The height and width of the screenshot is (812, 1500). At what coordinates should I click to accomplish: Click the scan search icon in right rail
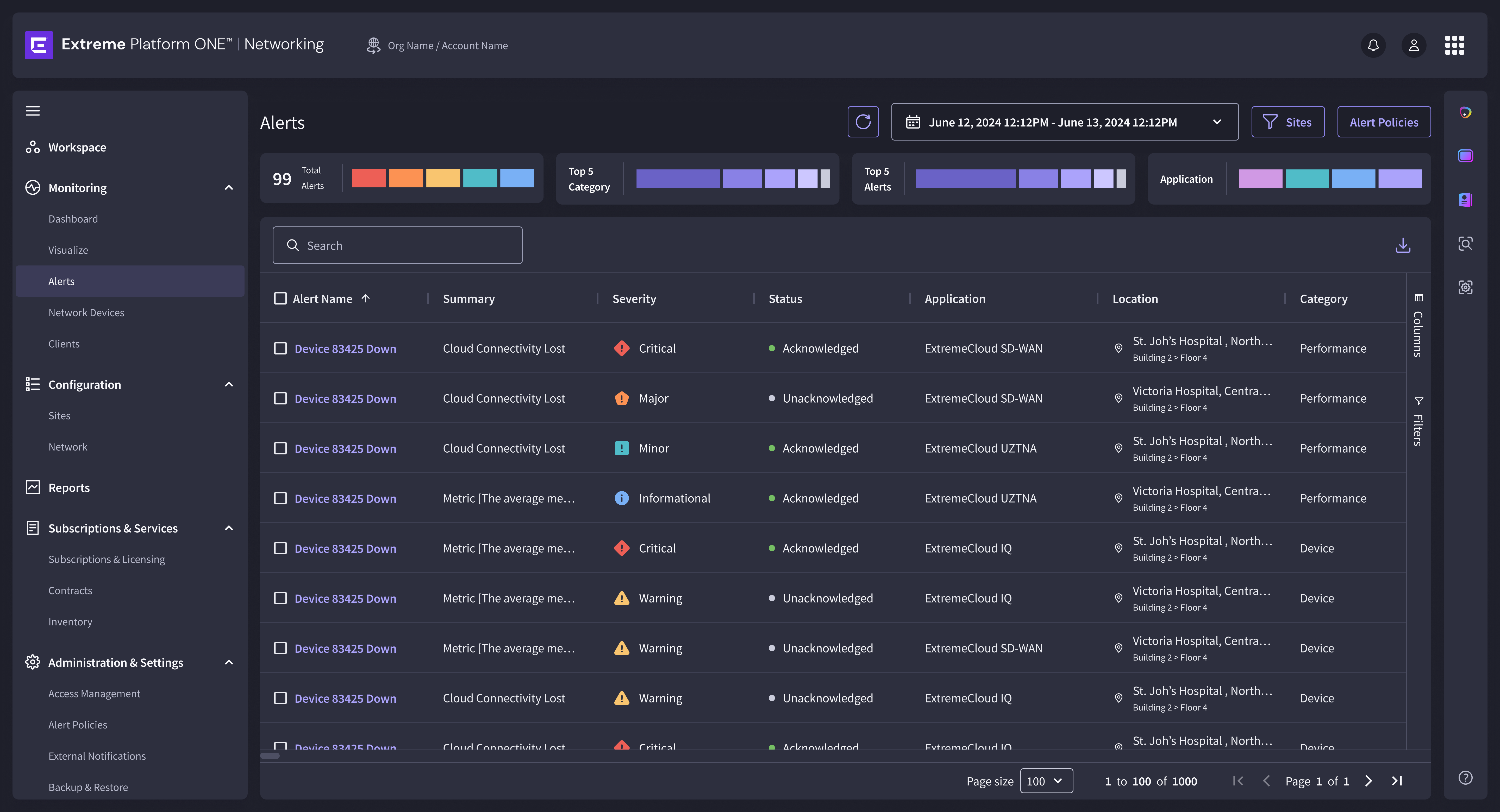coord(1465,243)
